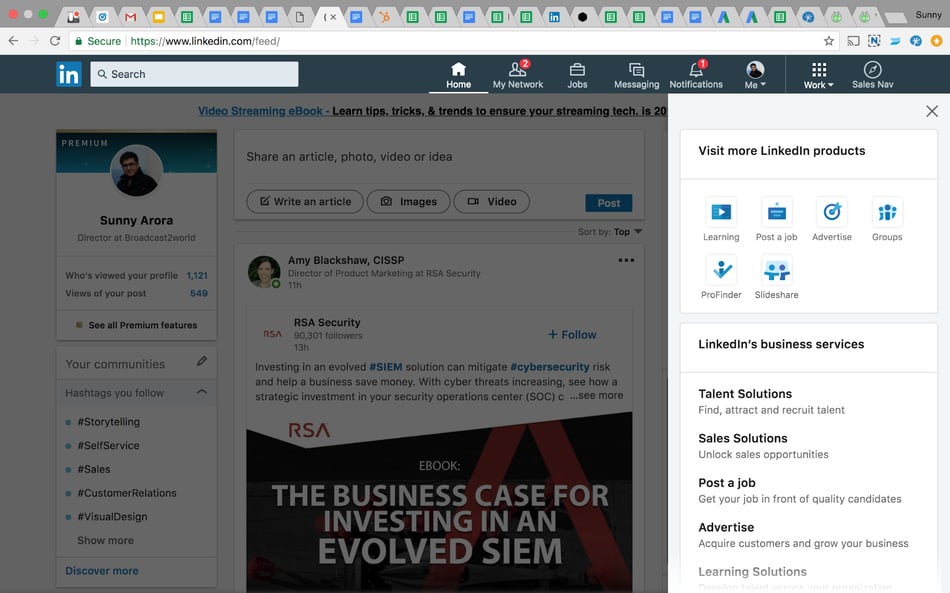Click the RSA Security company logo

(273, 334)
